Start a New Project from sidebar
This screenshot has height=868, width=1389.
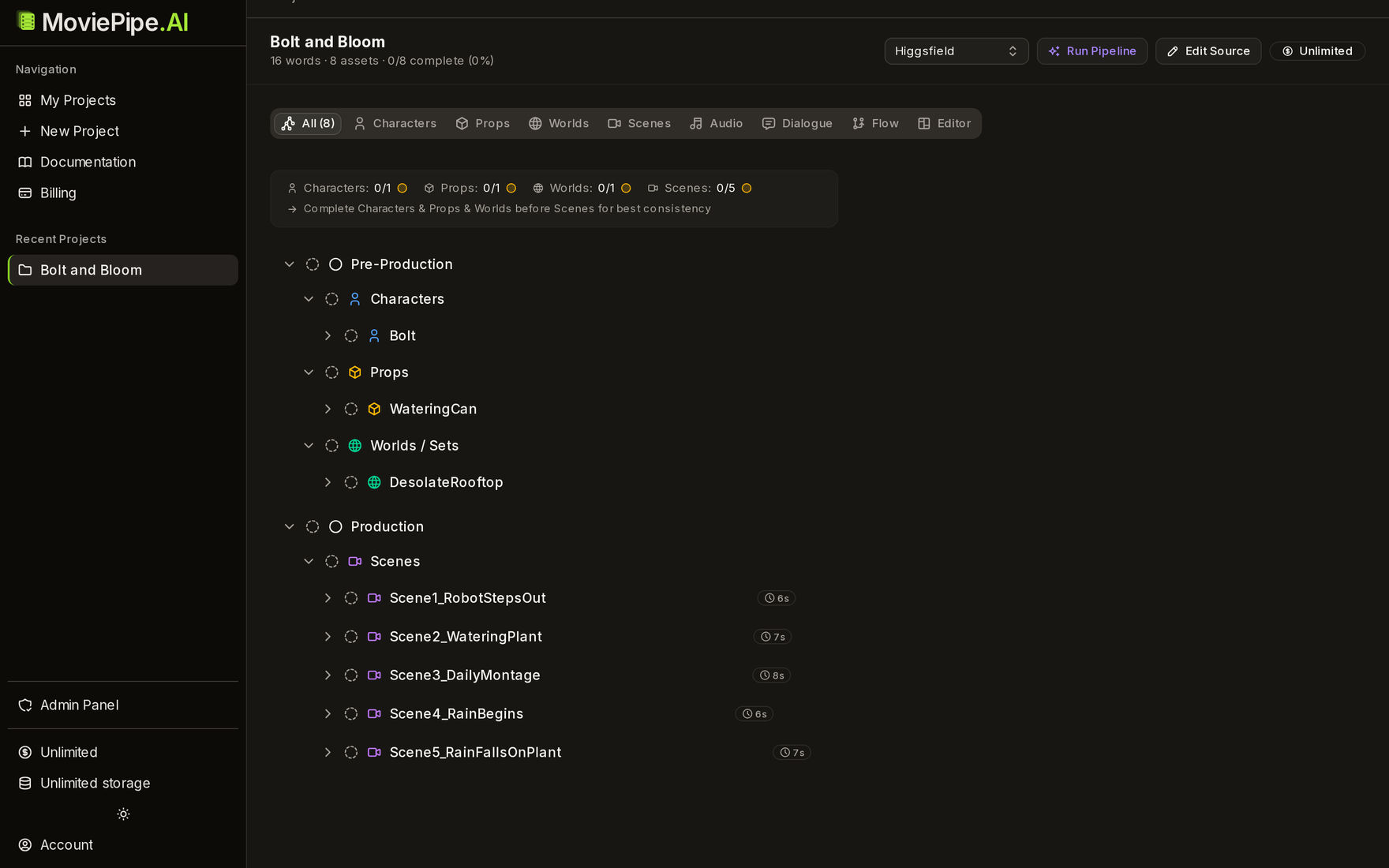[122, 131]
